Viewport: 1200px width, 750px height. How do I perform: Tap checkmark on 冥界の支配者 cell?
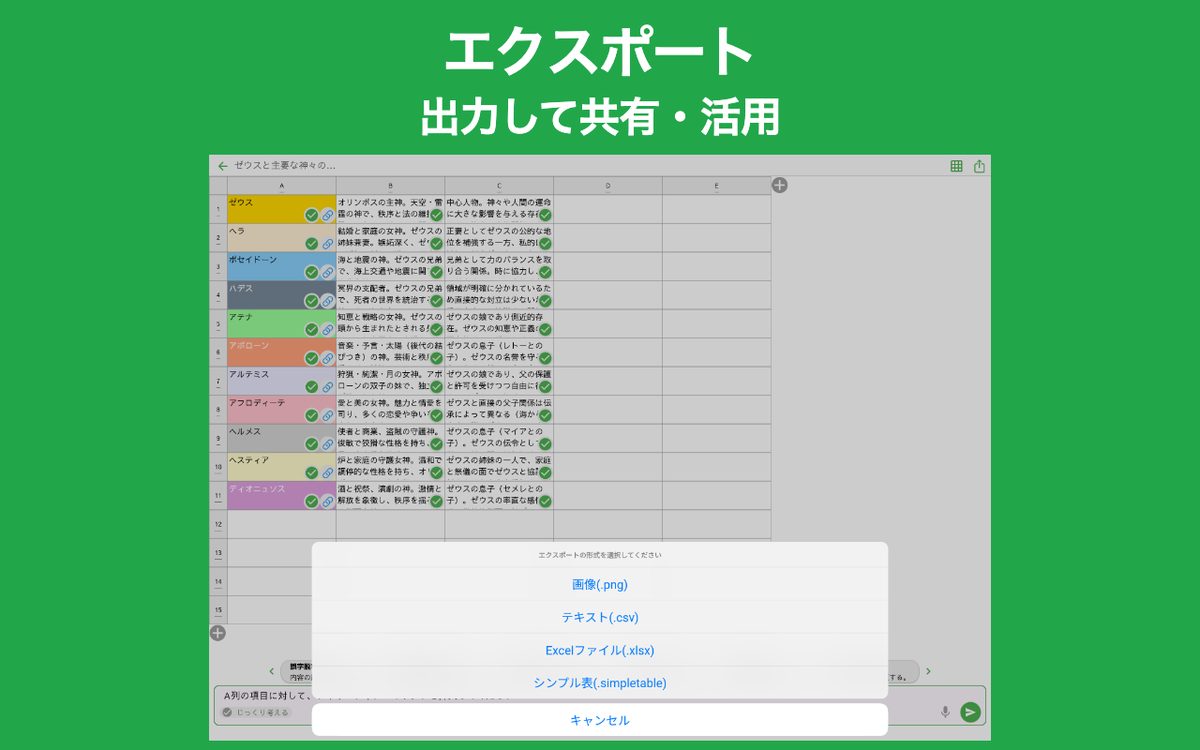click(436, 300)
